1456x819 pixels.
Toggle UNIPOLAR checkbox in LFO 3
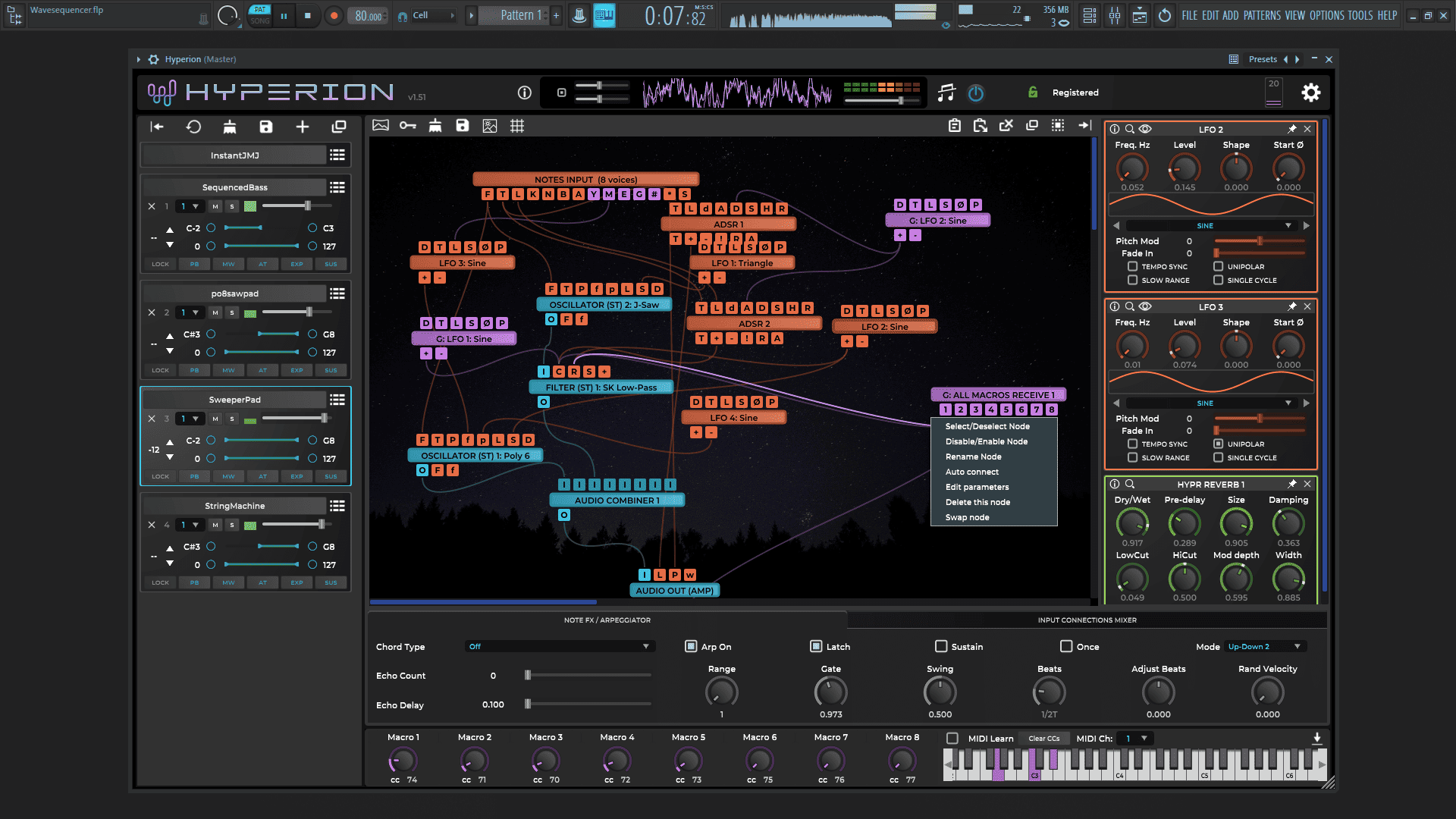pyautogui.click(x=1218, y=444)
